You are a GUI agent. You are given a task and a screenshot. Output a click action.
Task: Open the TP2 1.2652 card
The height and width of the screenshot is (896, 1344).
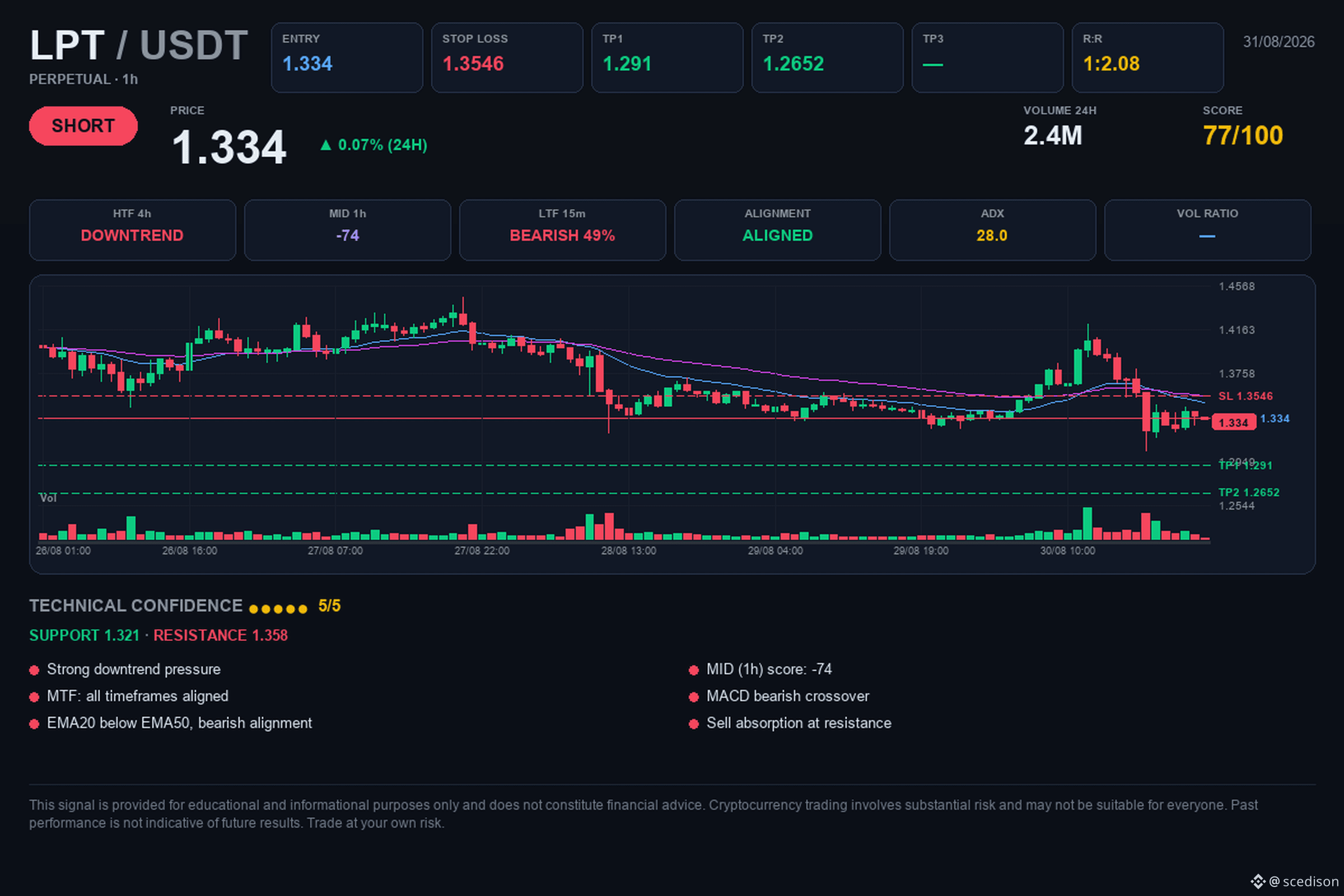point(827,58)
